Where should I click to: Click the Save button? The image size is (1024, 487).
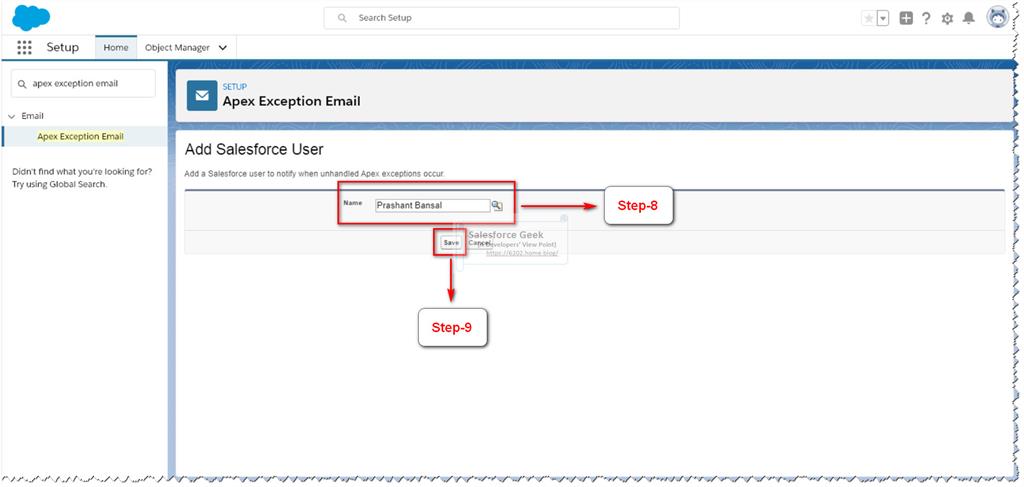click(451, 242)
